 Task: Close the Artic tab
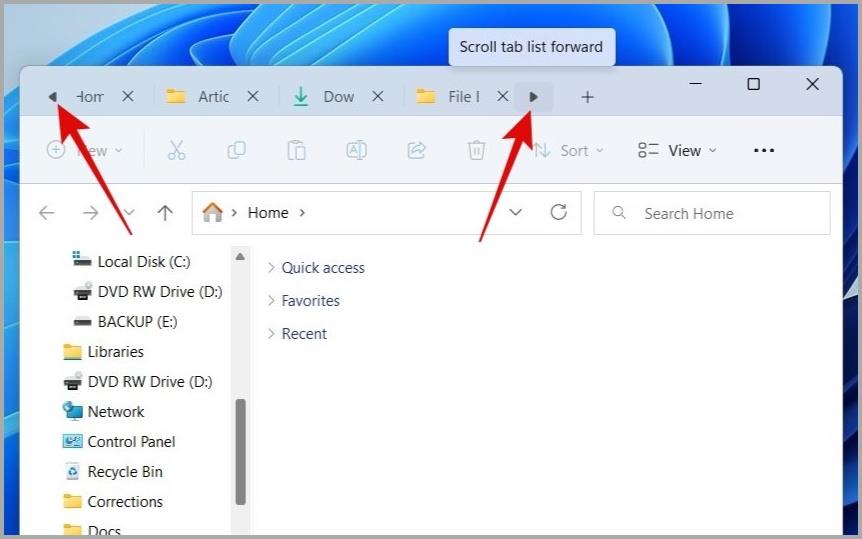tap(253, 96)
